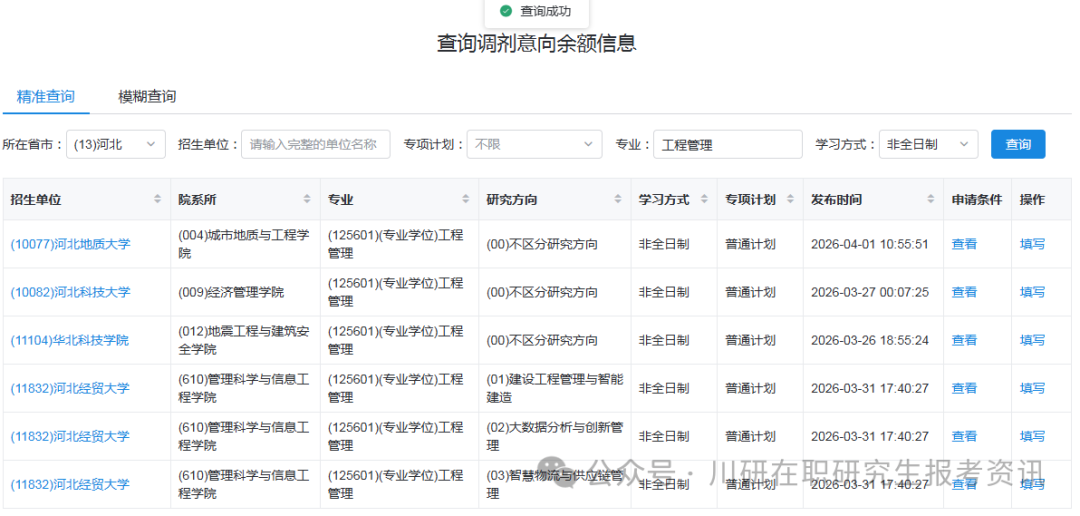
Task: Click 填写 for 河北科技大学 row
Action: [1032, 292]
